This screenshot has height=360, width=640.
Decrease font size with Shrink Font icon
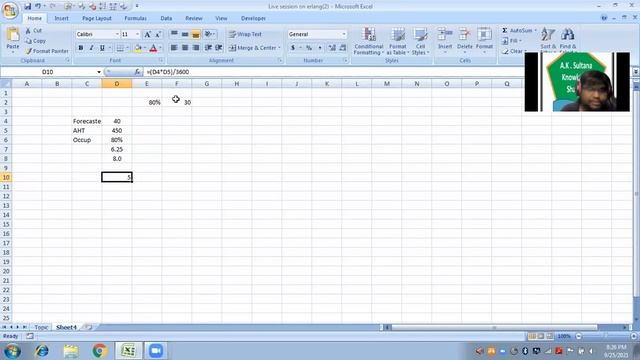(158, 34)
